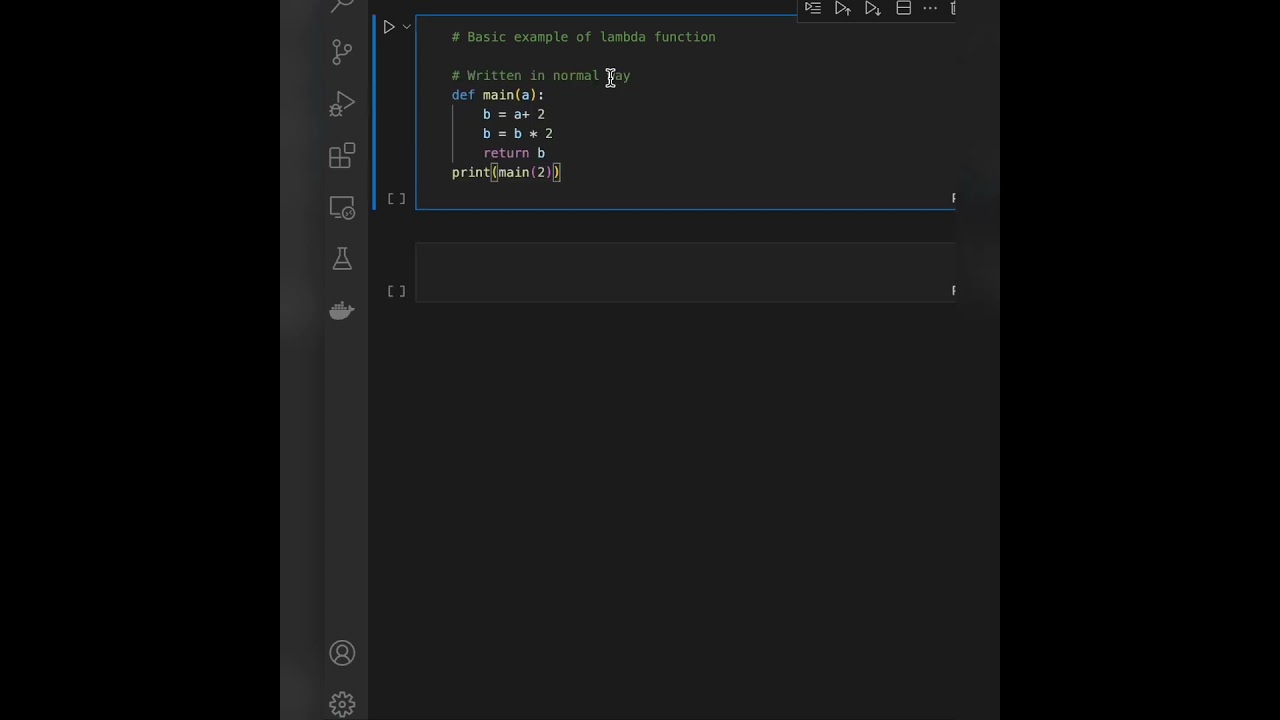Place cursor on "def main(a):" line
Image resolution: width=1280 pixels, height=720 pixels.
498,95
